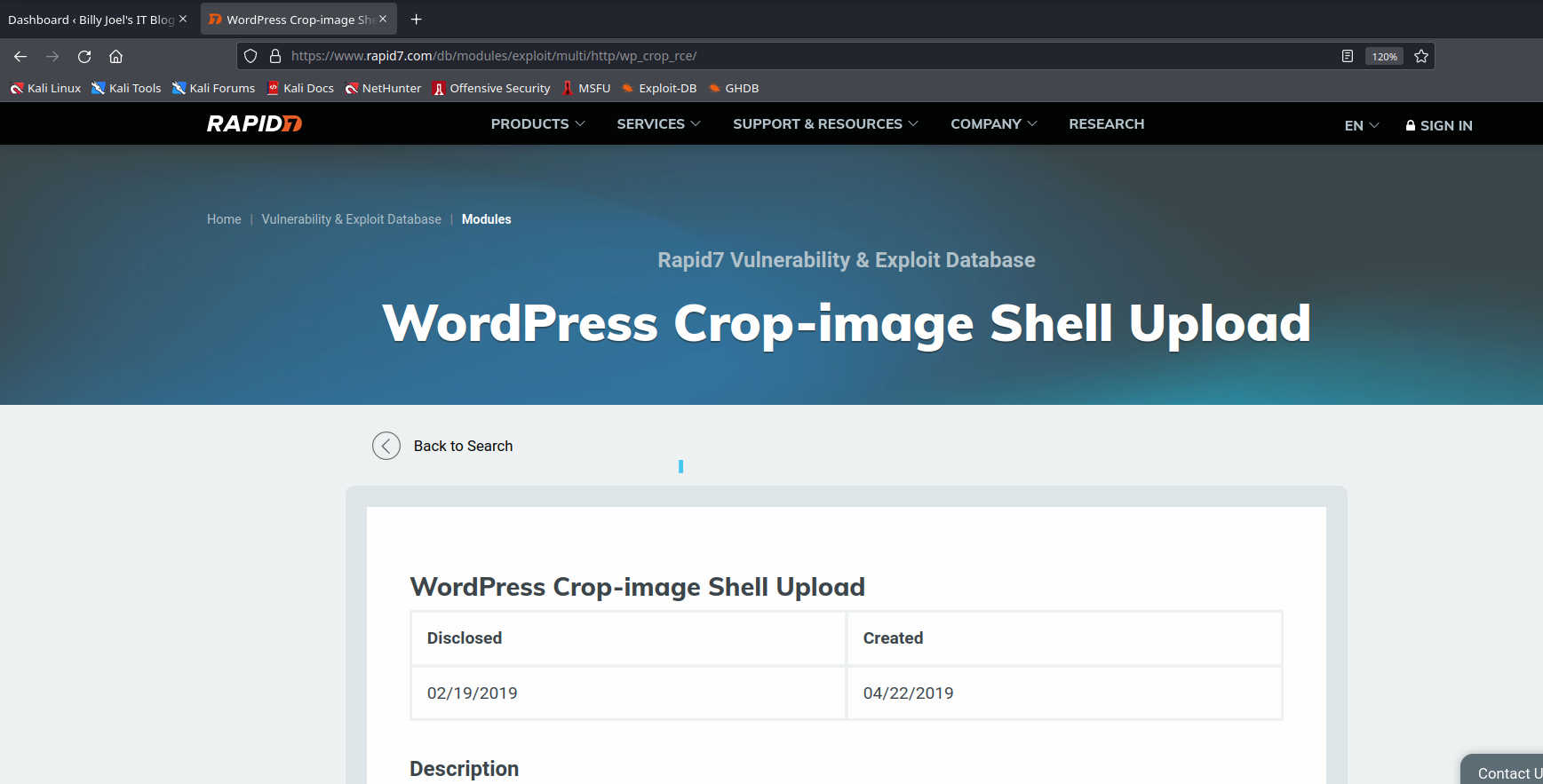Image resolution: width=1543 pixels, height=784 pixels.
Task: Open the Research menu item
Action: point(1106,124)
